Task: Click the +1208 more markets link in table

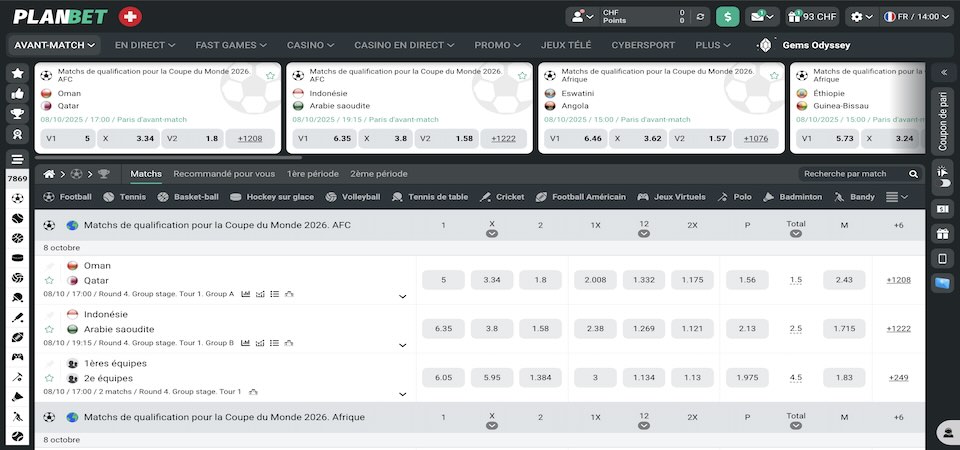Action: [x=898, y=280]
